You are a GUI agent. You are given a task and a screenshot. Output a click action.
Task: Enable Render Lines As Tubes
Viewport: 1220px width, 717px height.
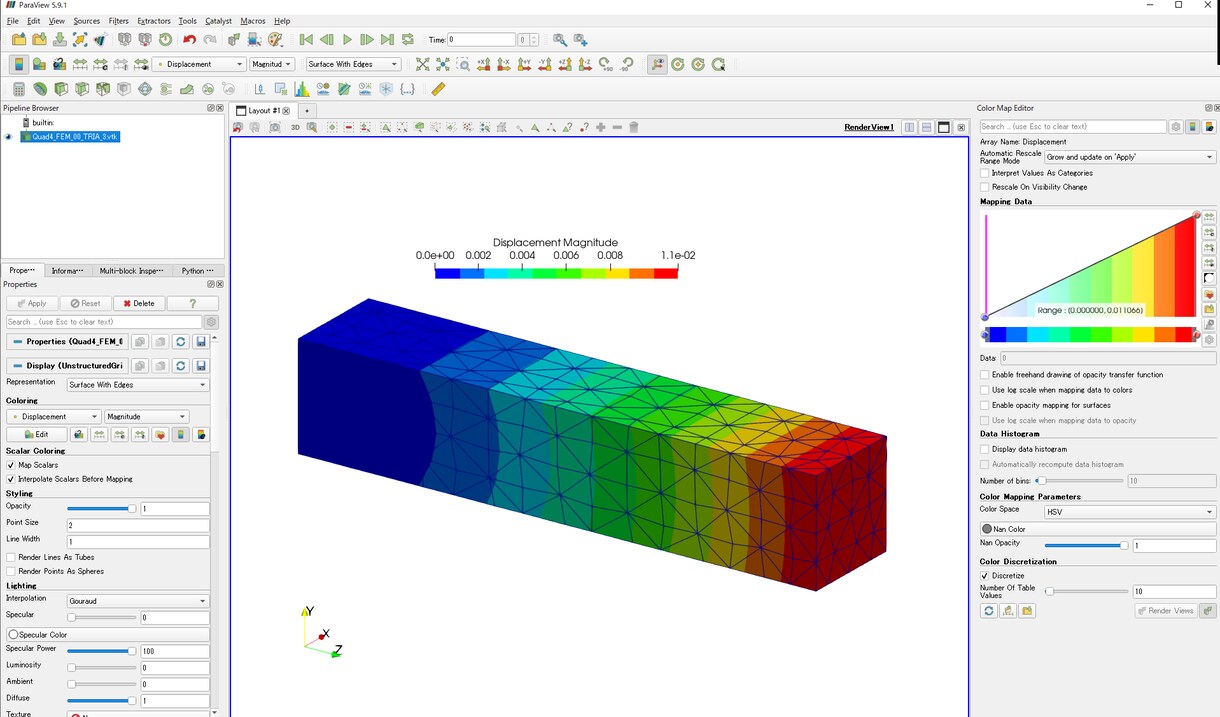tap(11, 557)
